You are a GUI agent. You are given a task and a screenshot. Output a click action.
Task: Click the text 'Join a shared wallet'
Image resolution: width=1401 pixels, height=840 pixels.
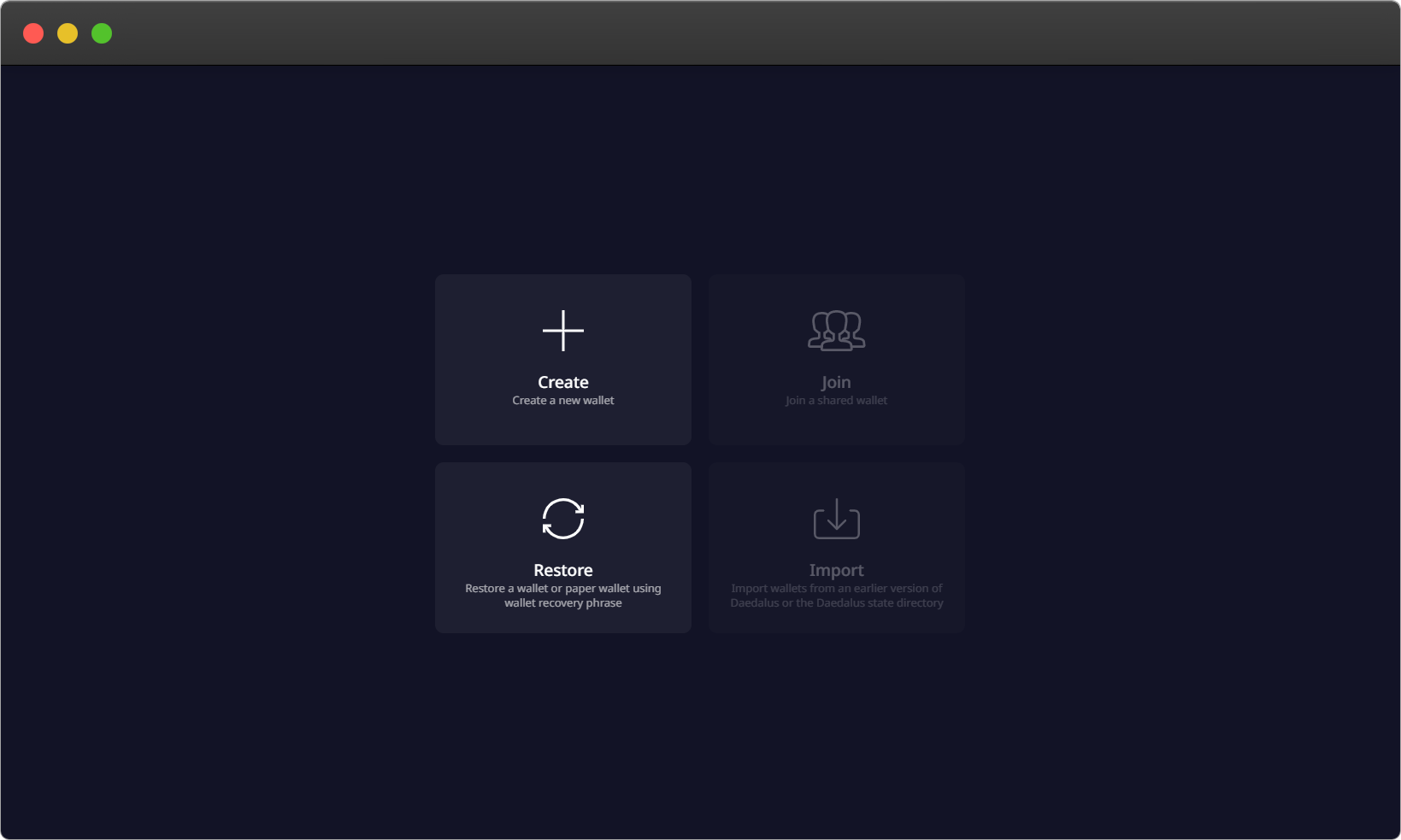[837, 401]
